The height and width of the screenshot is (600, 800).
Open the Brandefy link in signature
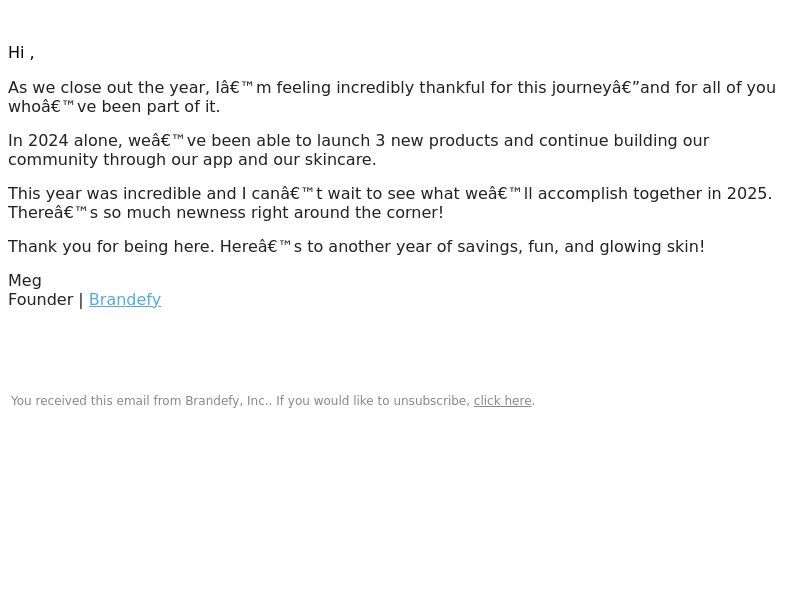pyautogui.click(x=125, y=299)
